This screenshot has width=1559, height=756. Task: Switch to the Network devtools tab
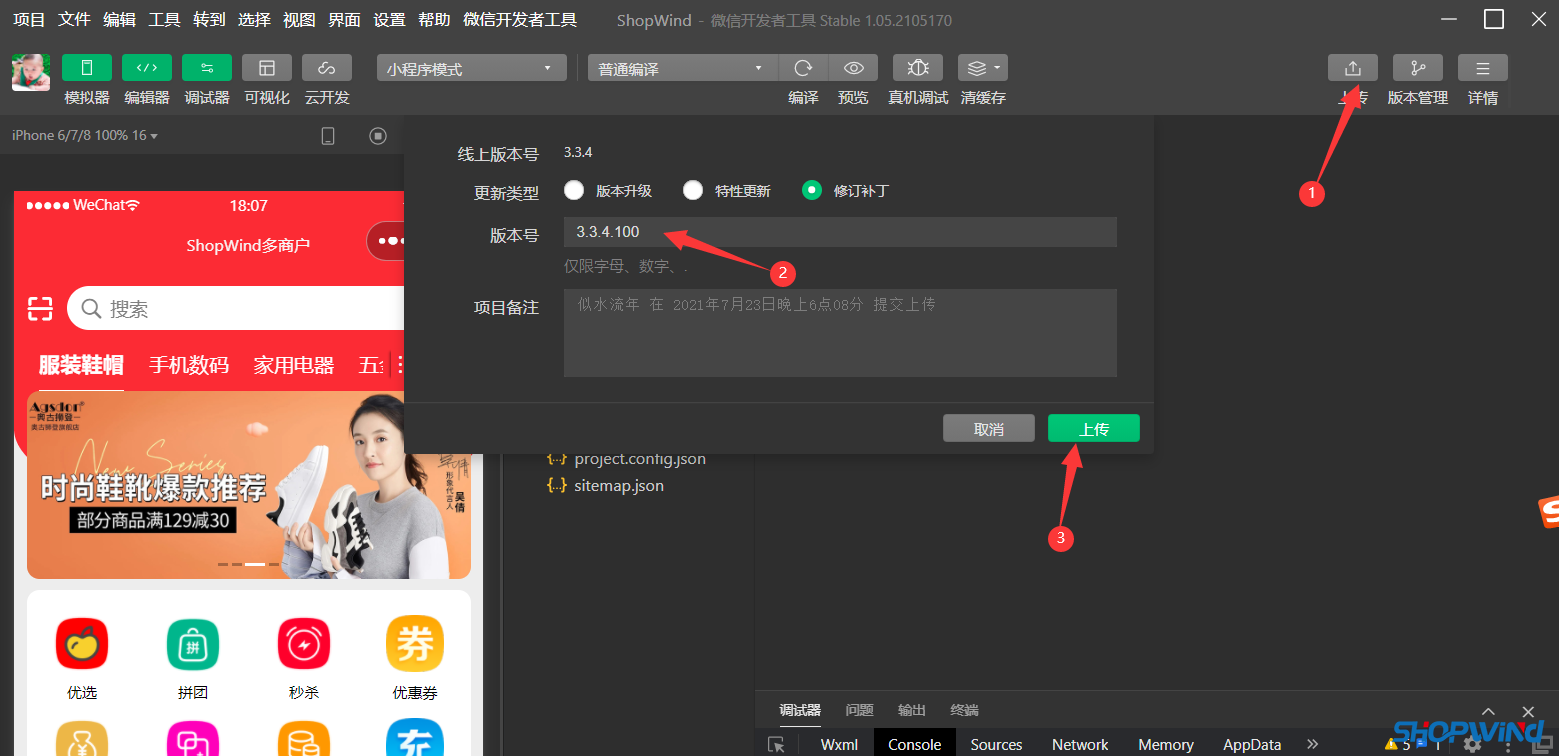point(1080,744)
